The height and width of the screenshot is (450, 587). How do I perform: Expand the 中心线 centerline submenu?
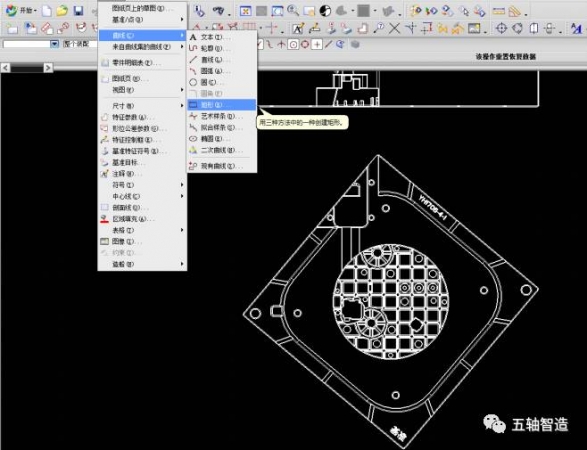142,196
